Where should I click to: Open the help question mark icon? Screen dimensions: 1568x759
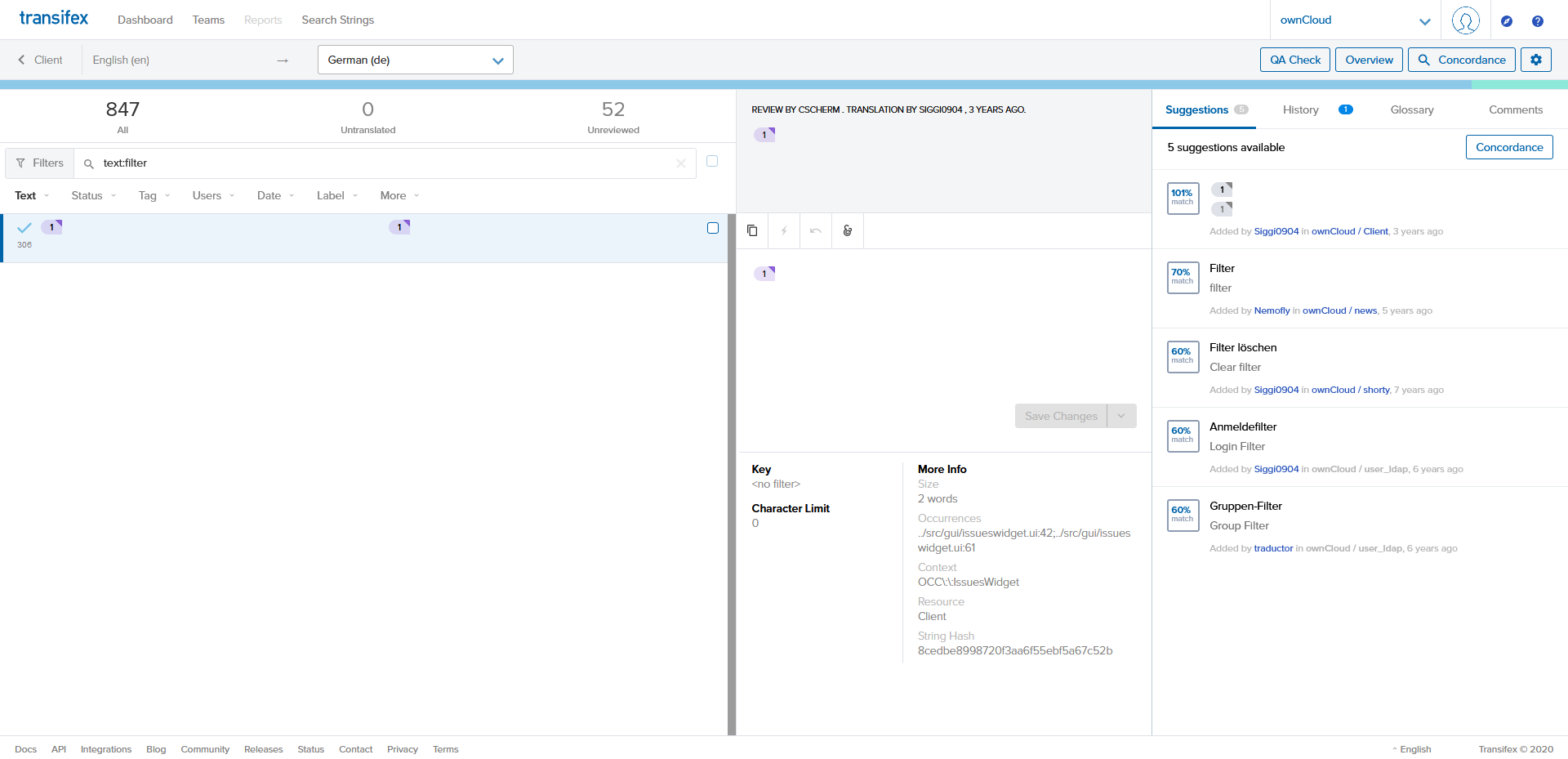click(1538, 21)
